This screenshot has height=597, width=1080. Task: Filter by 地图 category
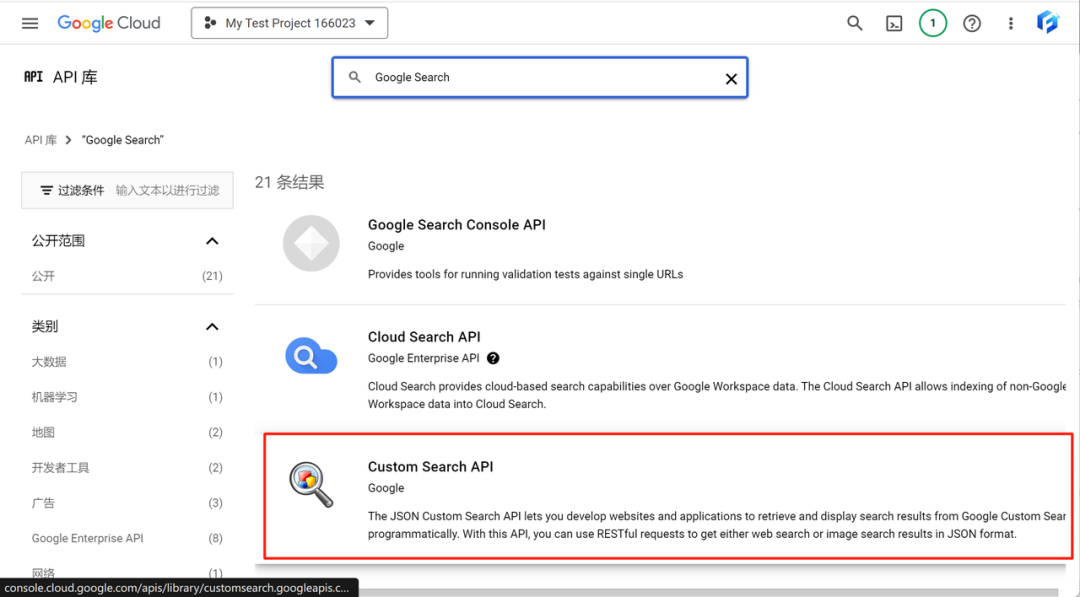pyautogui.click(x=127, y=432)
